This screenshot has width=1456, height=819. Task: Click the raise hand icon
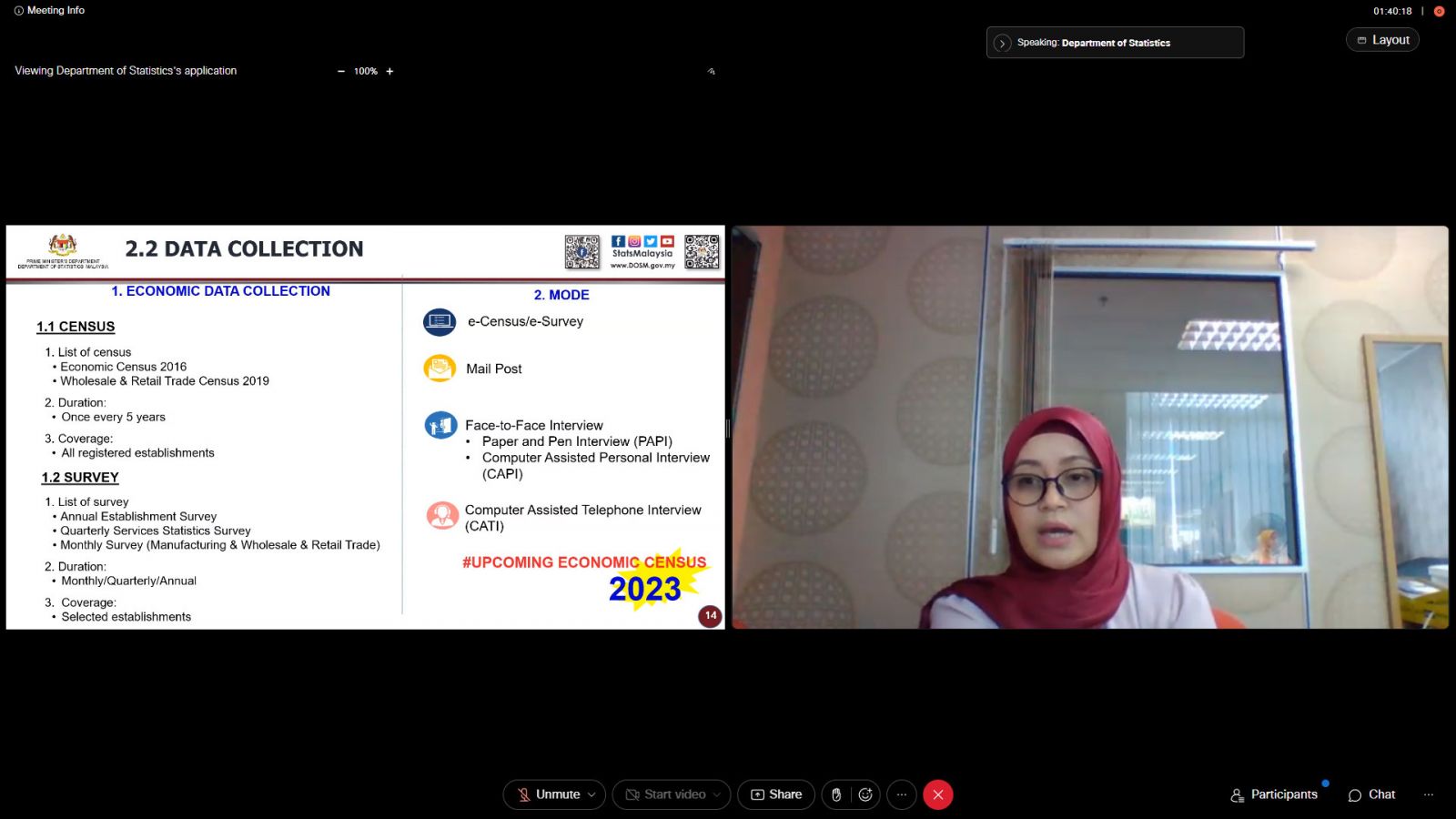(x=836, y=794)
